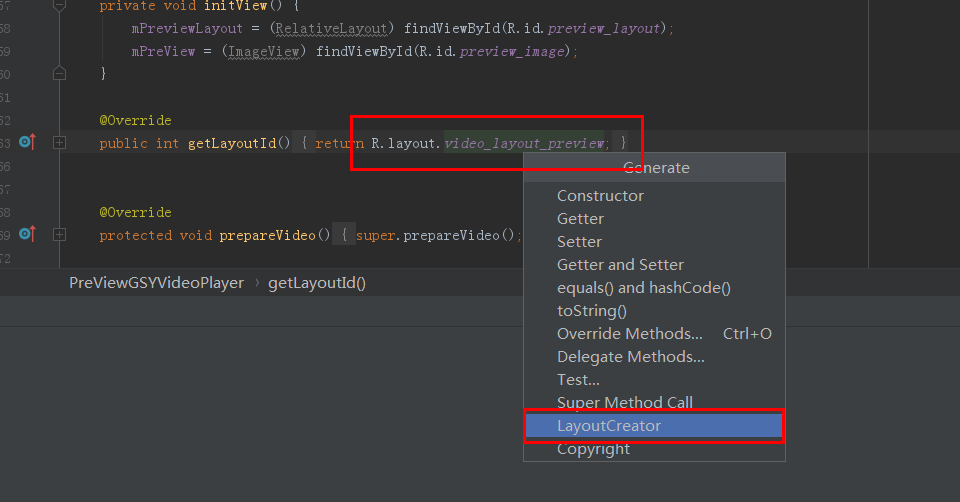
Task: Click PreViewGSYVideoPlayer breadcrumb
Action: pyautogui.click(x=156, y=283)
